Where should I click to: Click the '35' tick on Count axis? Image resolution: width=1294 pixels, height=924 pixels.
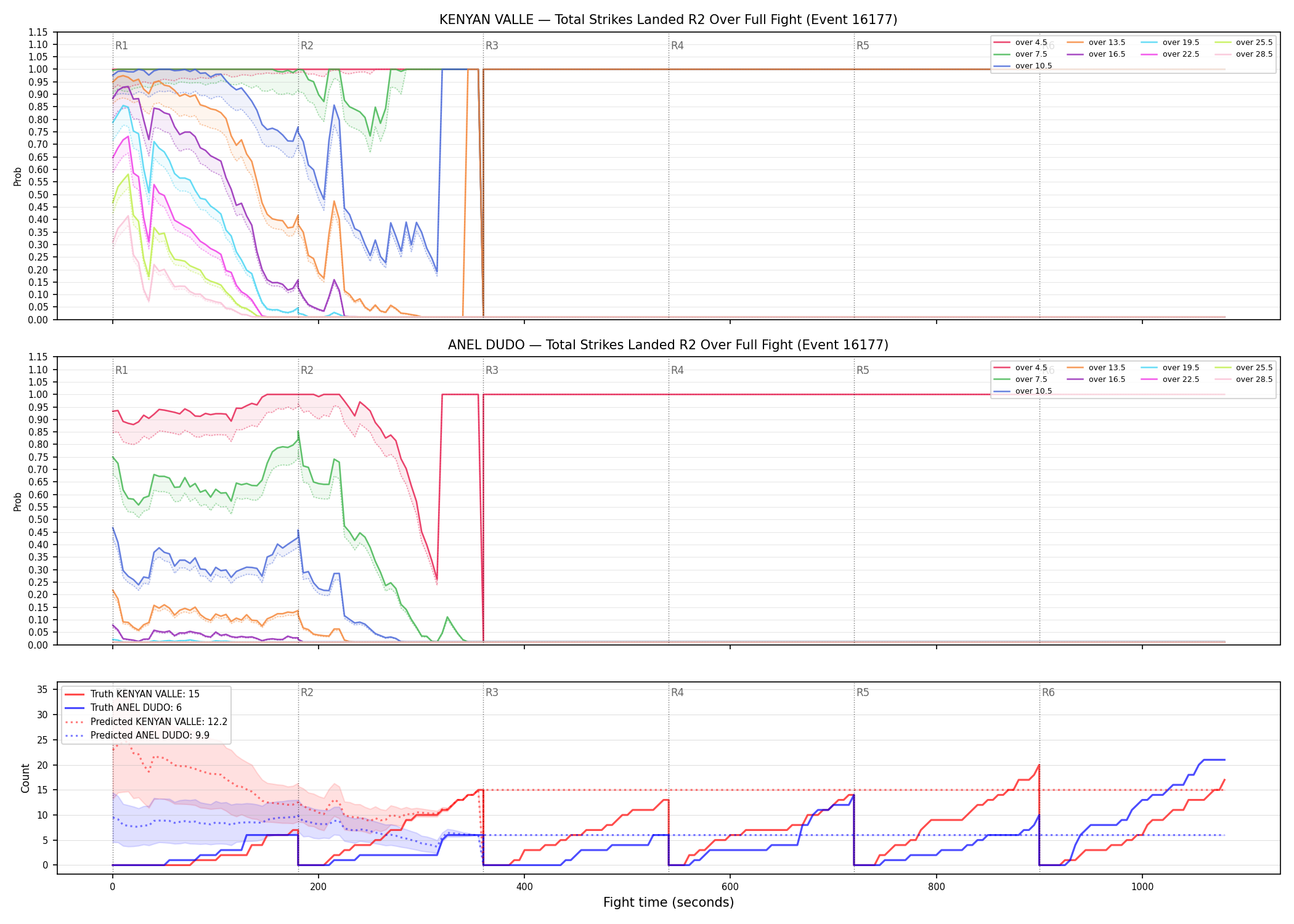click(x=42, y=690)
